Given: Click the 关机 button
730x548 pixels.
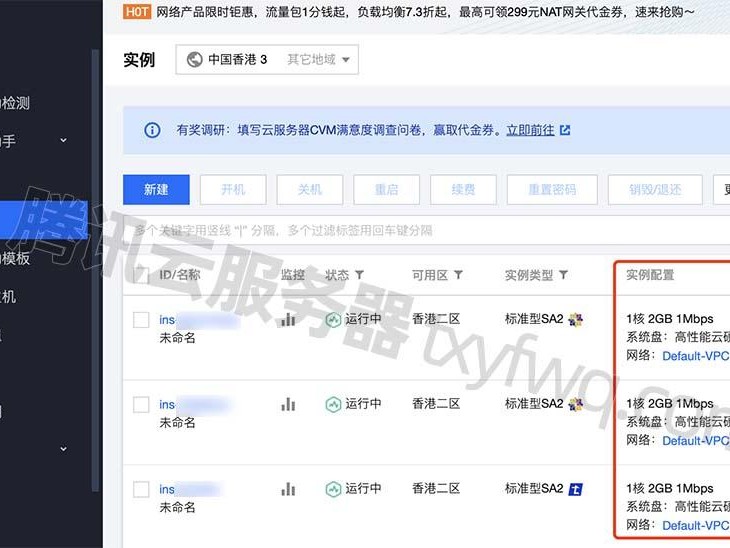Looking at the screenshot, I should [x=310, y=189].
